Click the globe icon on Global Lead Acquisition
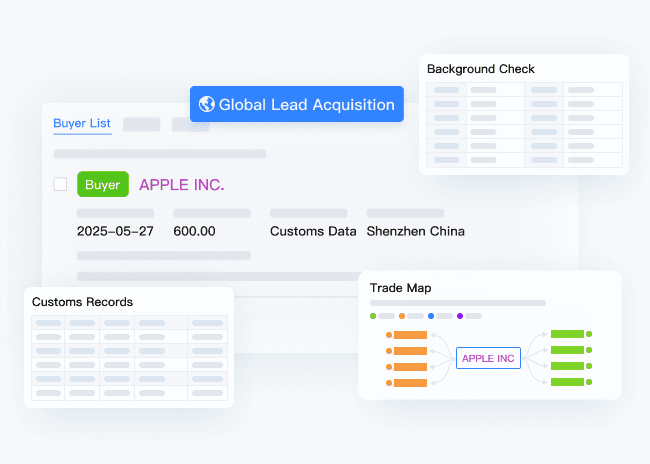 [207, 104]
